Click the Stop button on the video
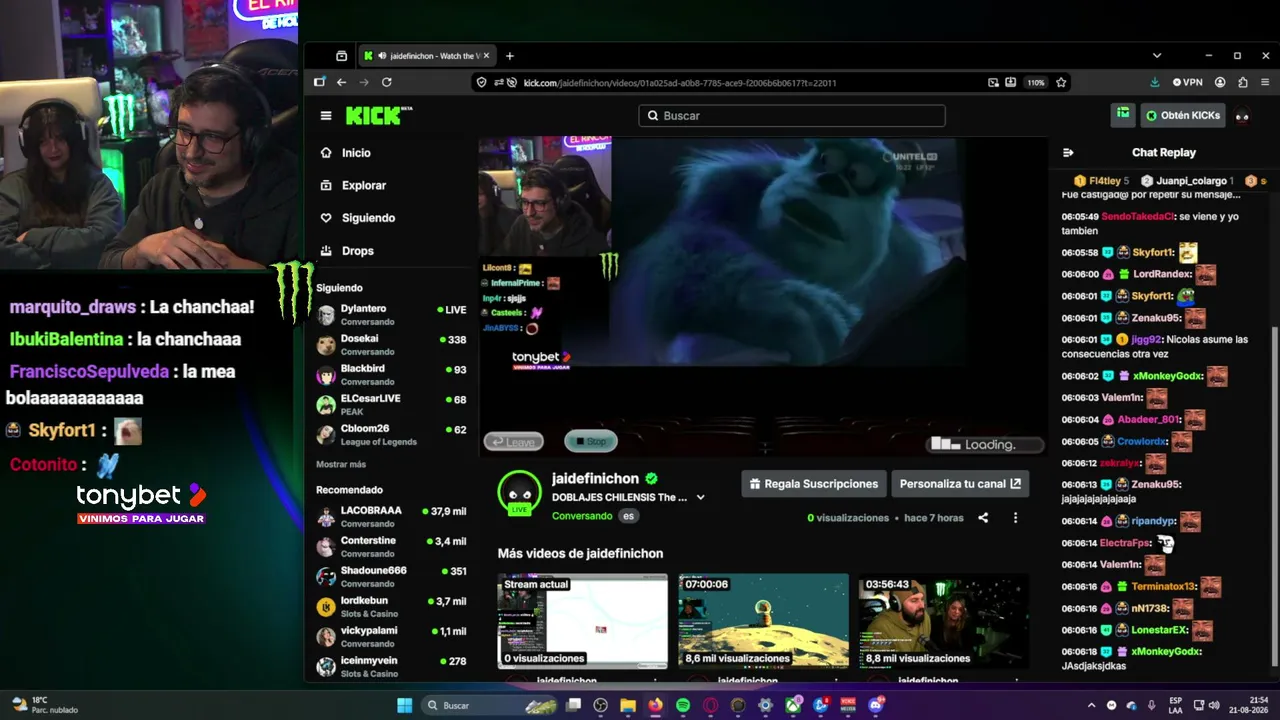Viewport: 1280px width, 720px height. pos(591,441)
